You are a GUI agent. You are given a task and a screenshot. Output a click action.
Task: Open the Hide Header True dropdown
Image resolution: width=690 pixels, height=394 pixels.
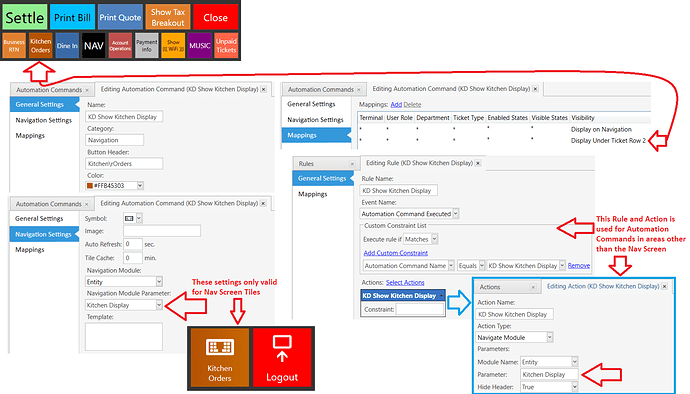(575, 387)
